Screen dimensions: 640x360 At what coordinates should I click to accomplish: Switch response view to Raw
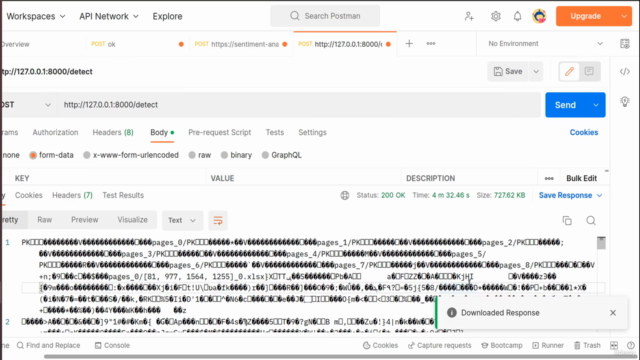coord(44,220)
